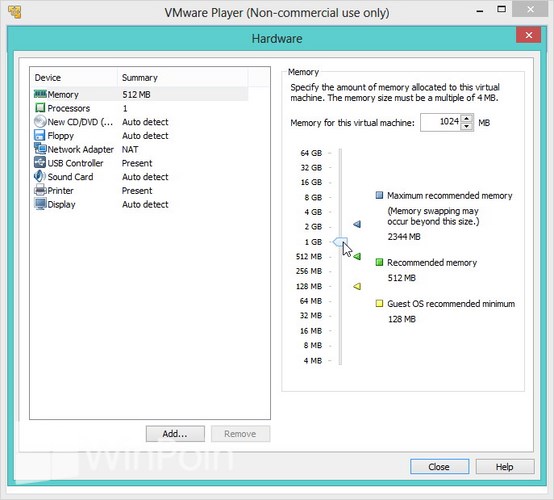Viewport: 554px width, 500px height.
Task: Select the Network Adapter row label
Action: (81, 149)
